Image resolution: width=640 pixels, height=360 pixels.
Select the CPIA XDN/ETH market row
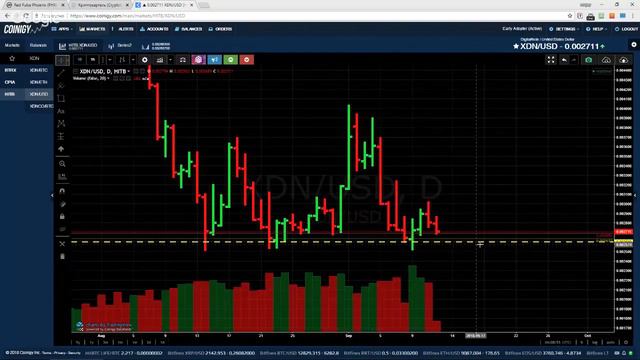pos(27,82)
